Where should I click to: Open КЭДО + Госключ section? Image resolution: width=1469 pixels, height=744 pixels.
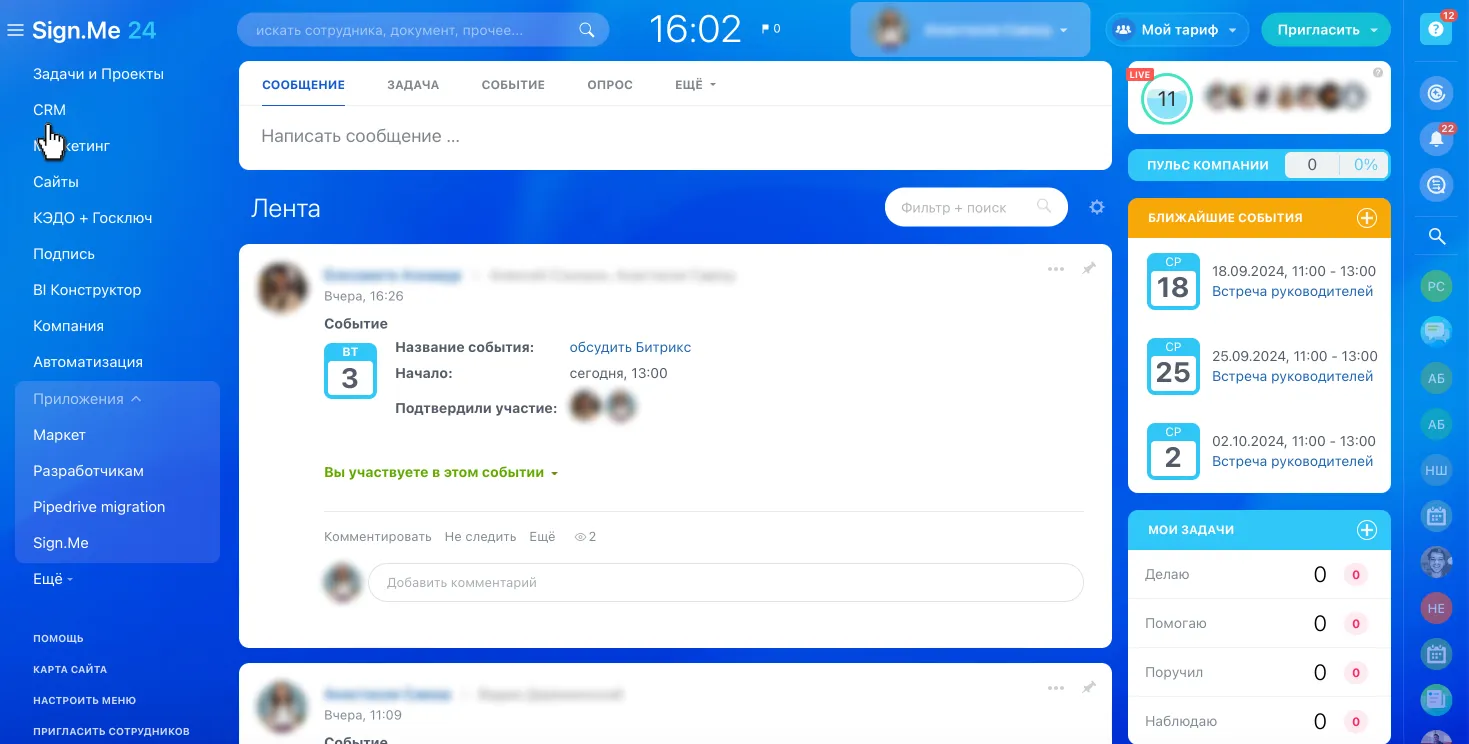pyautogui.click(x=93, y=218)
